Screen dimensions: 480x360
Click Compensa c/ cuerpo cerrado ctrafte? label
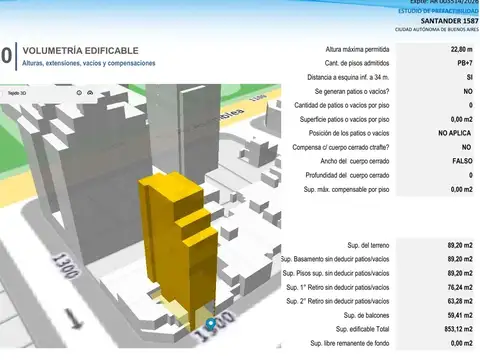341,147
